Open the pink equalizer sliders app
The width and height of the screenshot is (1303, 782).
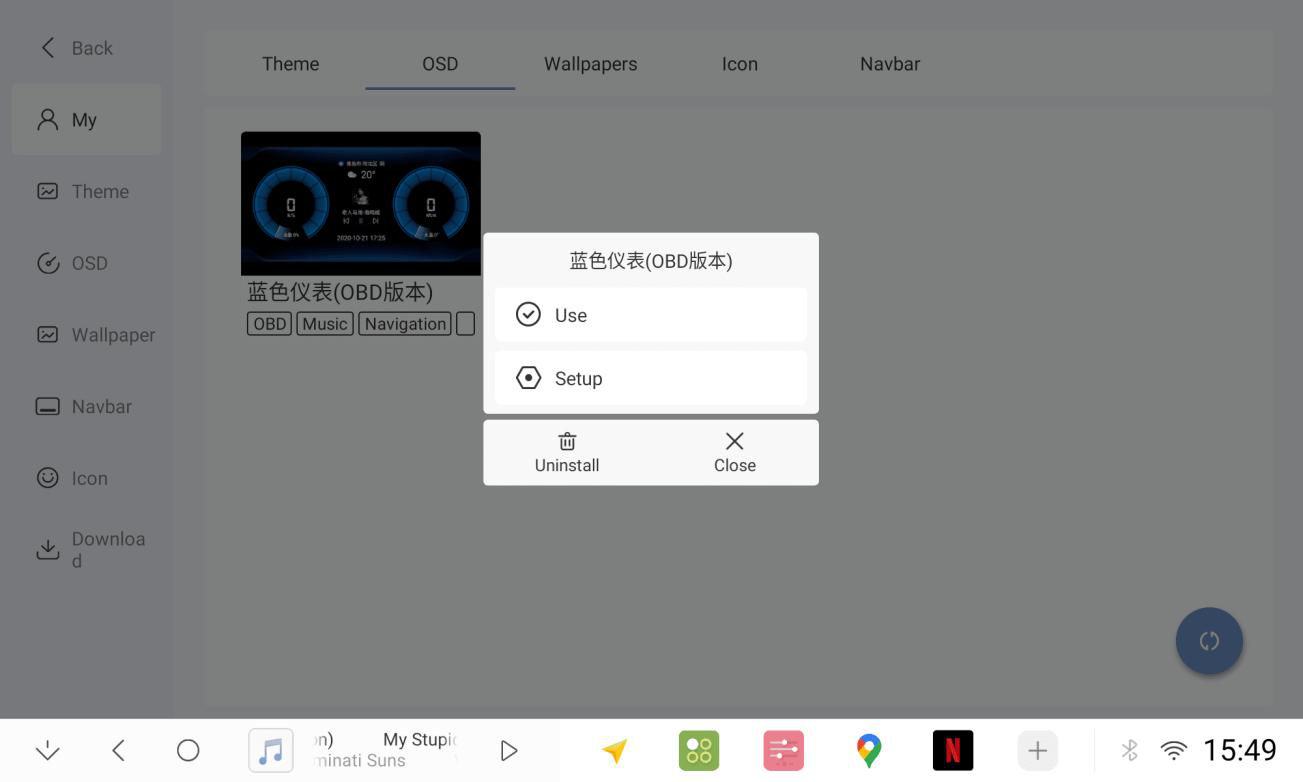click(x=784, y=750)
